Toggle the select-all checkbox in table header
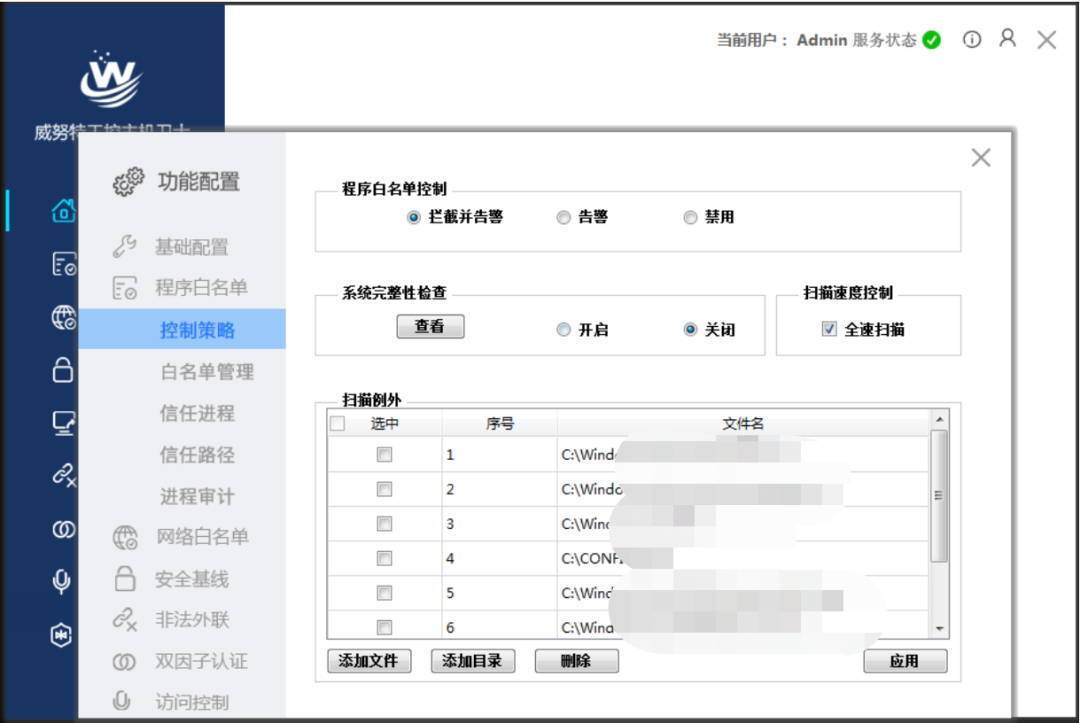 (338, 423)
